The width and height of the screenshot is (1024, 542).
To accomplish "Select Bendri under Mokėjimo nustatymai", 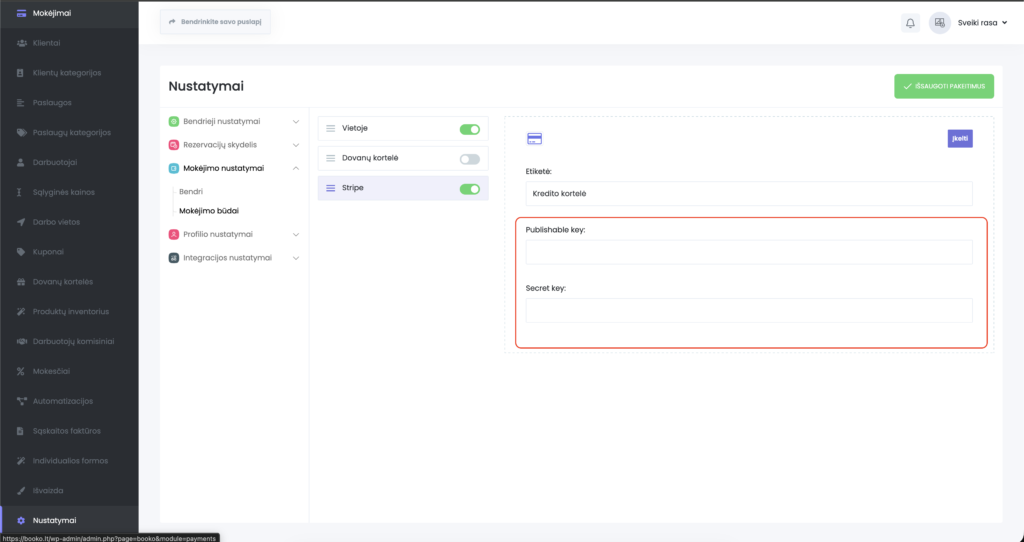I will (191, 190).
